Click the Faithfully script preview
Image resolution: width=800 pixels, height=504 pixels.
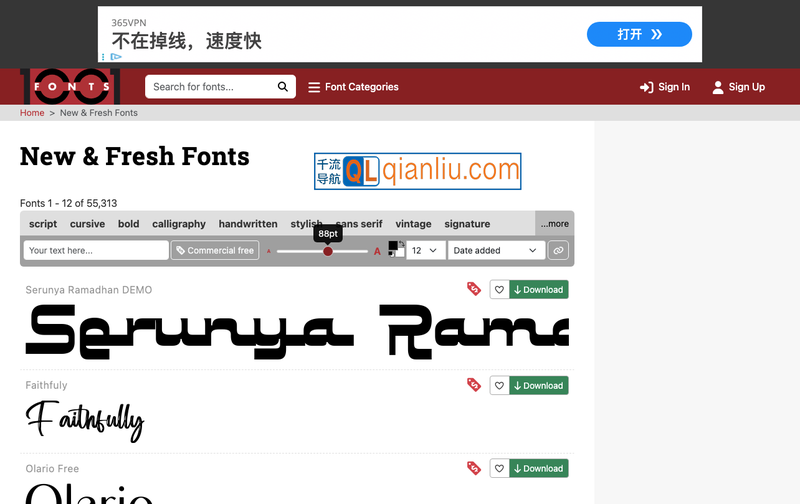[85, 421]
